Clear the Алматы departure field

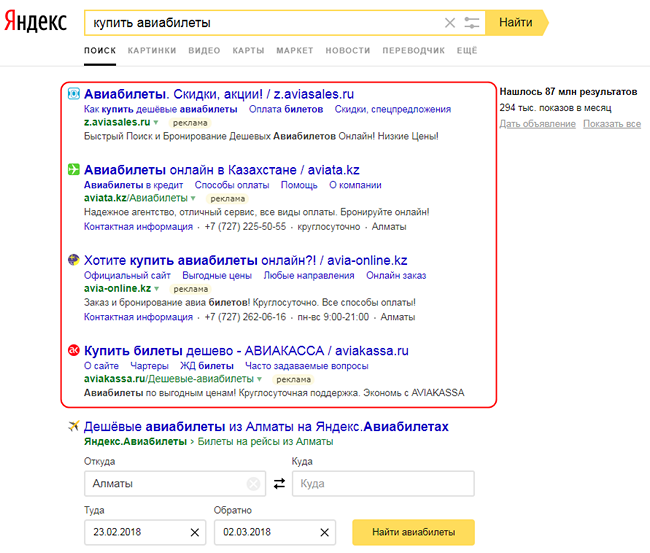[253, 484]
